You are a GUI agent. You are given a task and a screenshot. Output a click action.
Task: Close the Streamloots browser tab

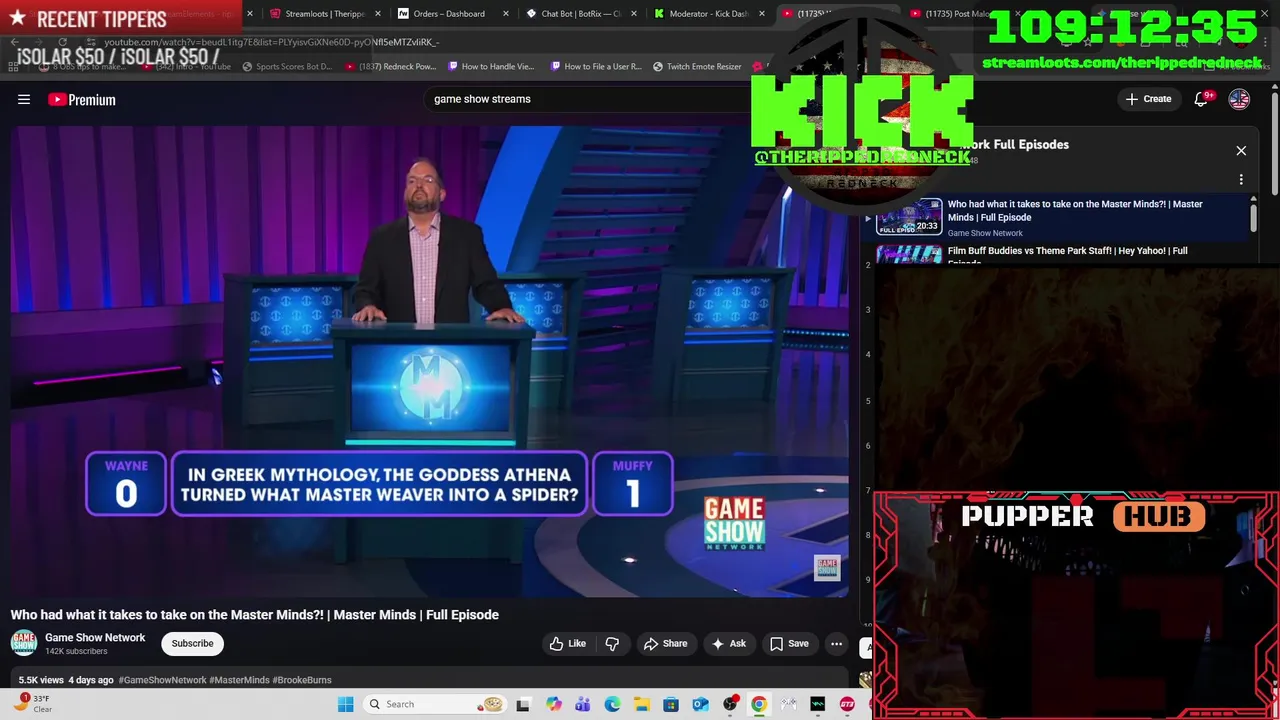pyautogui.click(x=378, y=14)
